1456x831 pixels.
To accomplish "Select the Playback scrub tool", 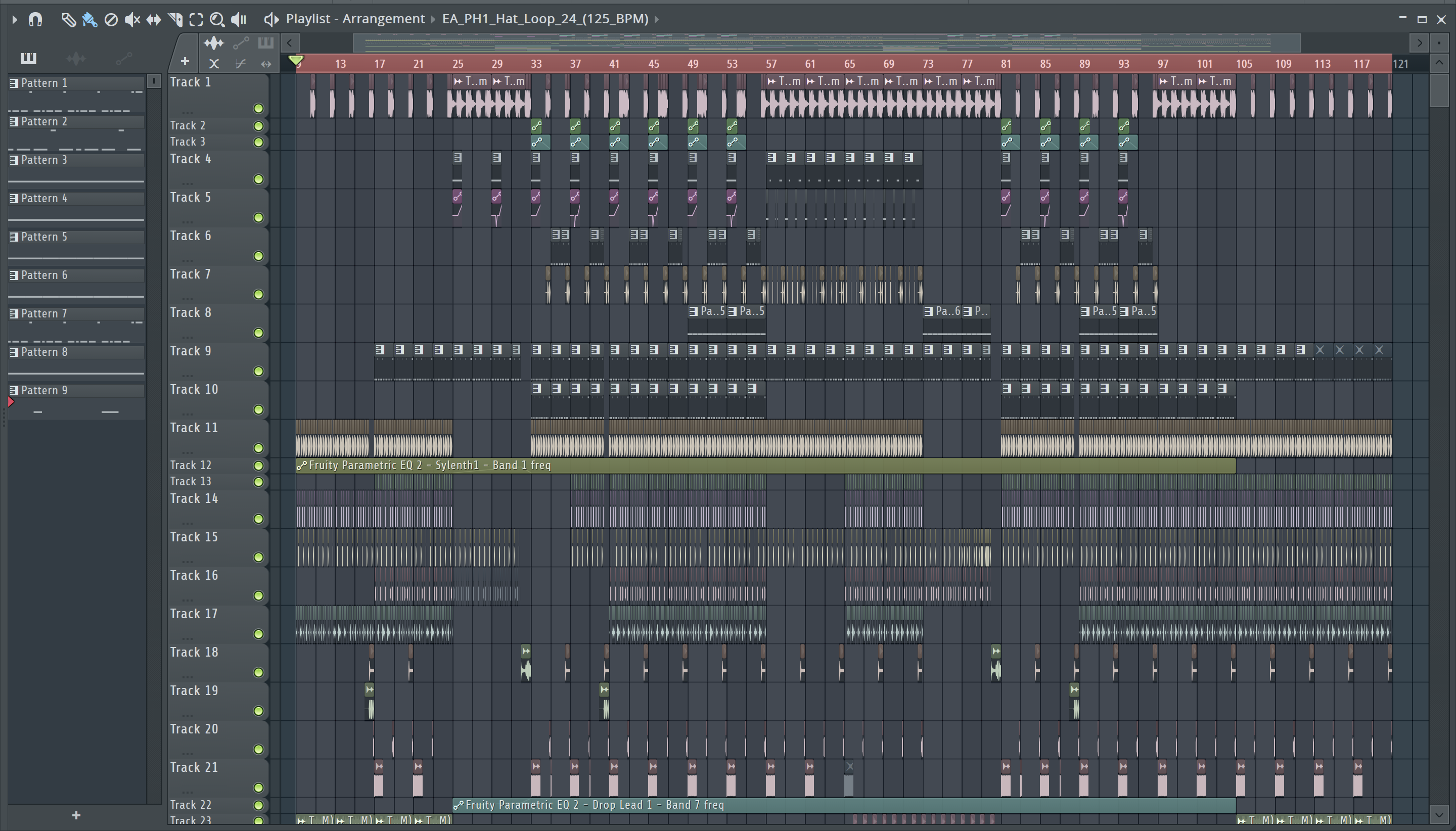I will pos(239,19).
